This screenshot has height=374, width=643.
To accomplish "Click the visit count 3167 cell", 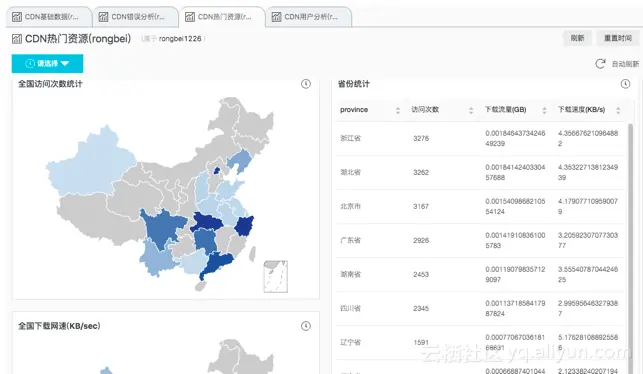I will (x=421, y=206).
